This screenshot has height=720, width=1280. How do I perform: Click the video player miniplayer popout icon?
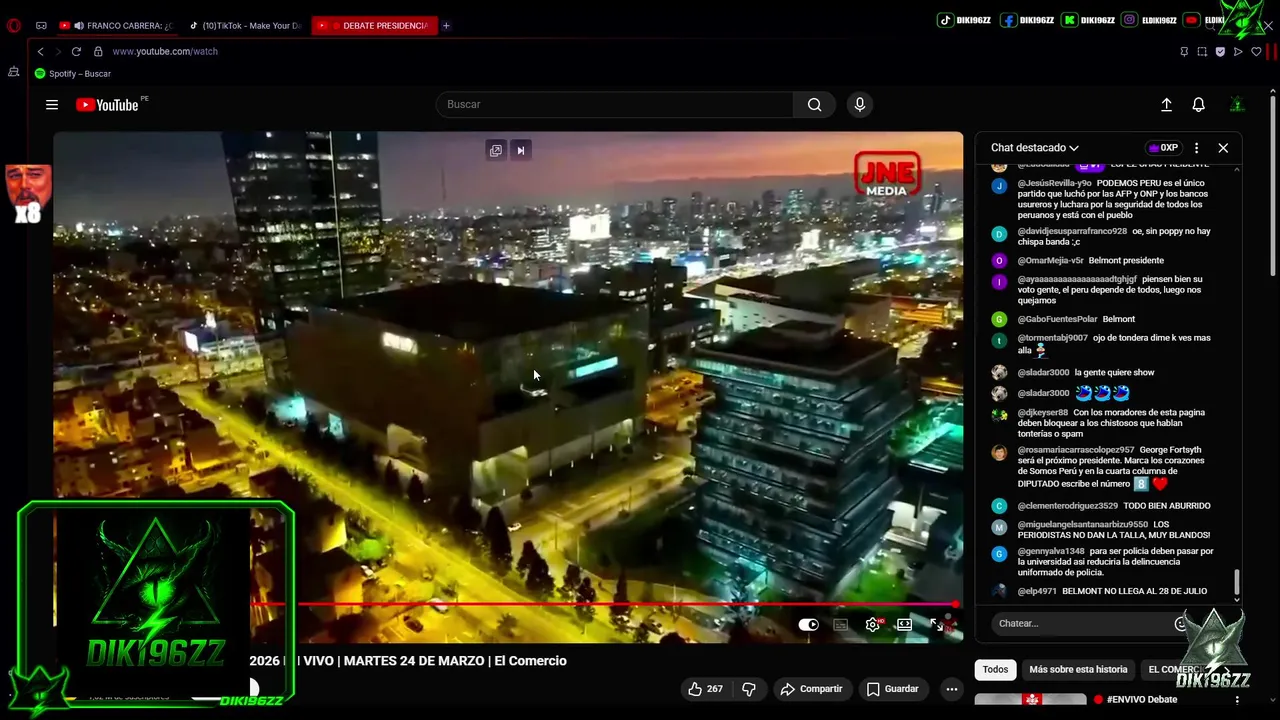495,150
